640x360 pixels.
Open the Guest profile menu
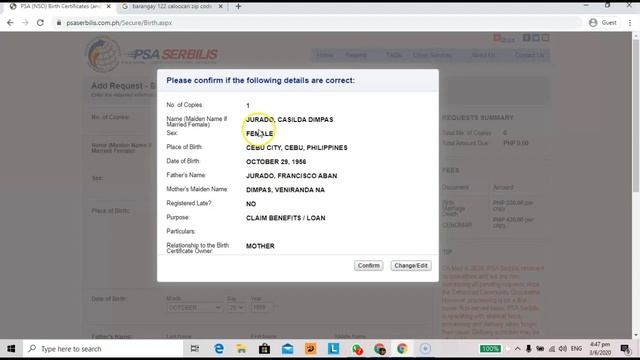pyautogui.click(x=603, y=23)
